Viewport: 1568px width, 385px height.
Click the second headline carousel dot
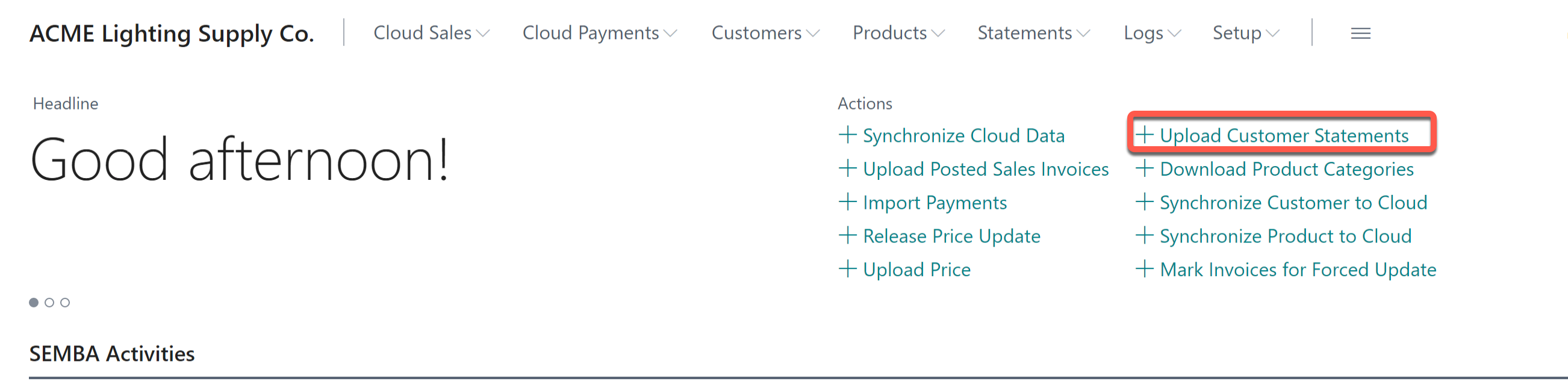pyautogui.click(x=50, y=301)
